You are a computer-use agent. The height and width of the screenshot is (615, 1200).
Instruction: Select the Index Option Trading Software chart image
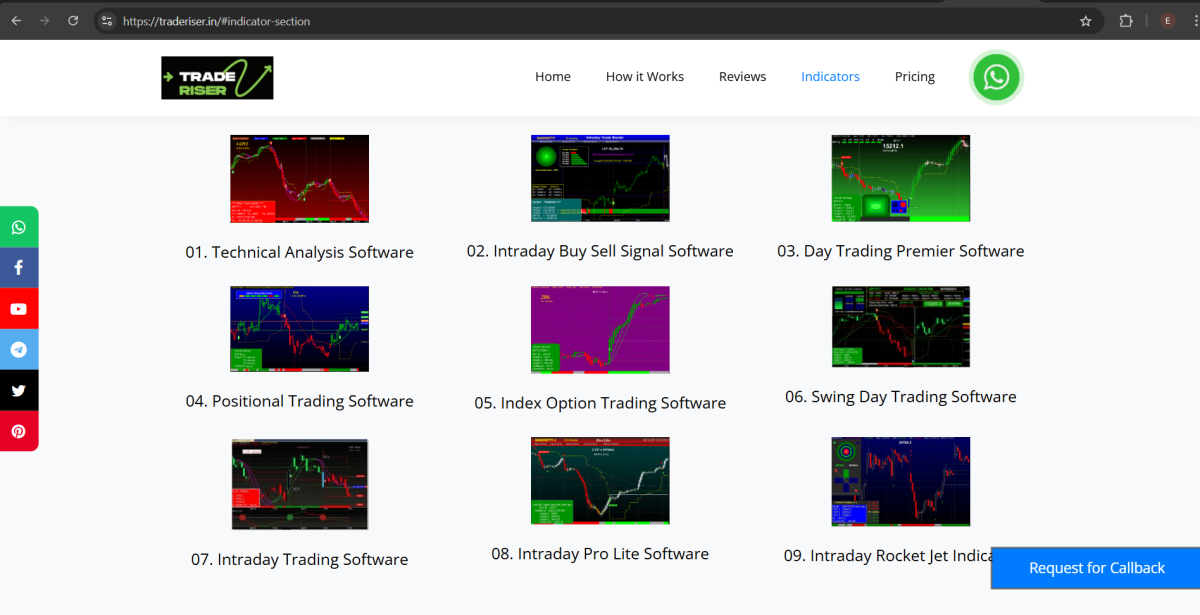click(x=599, y=330)
